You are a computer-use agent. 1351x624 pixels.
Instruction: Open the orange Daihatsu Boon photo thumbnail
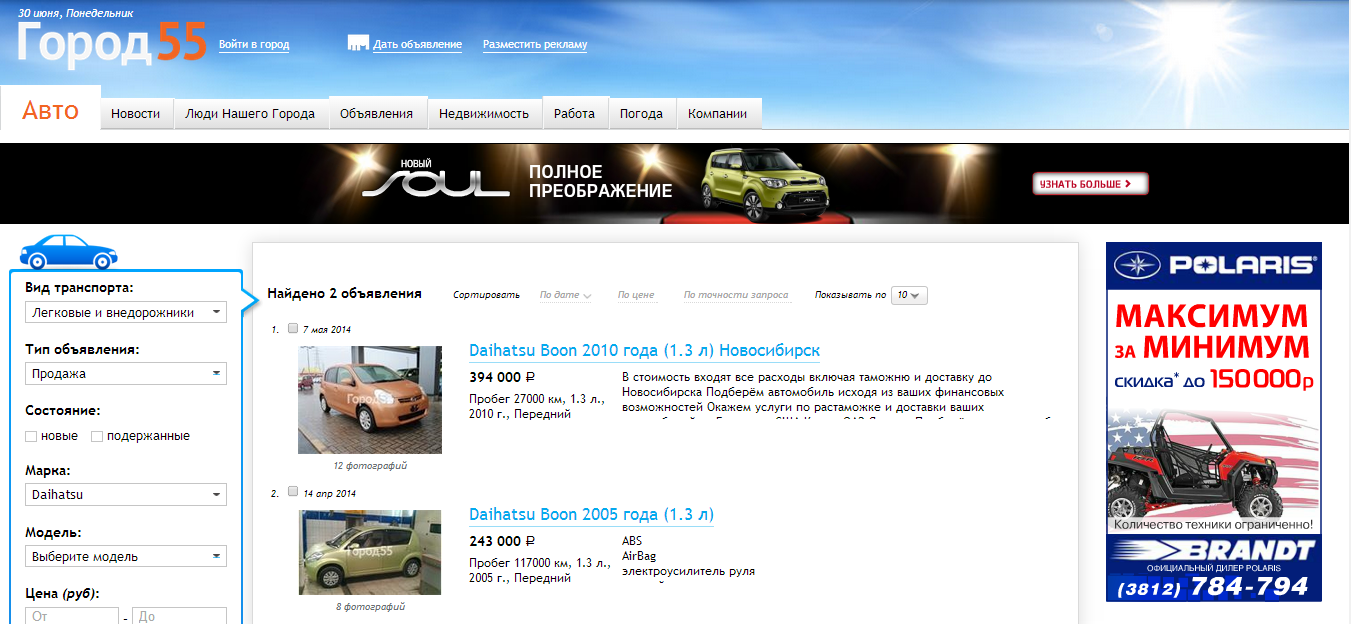point(370,400)
